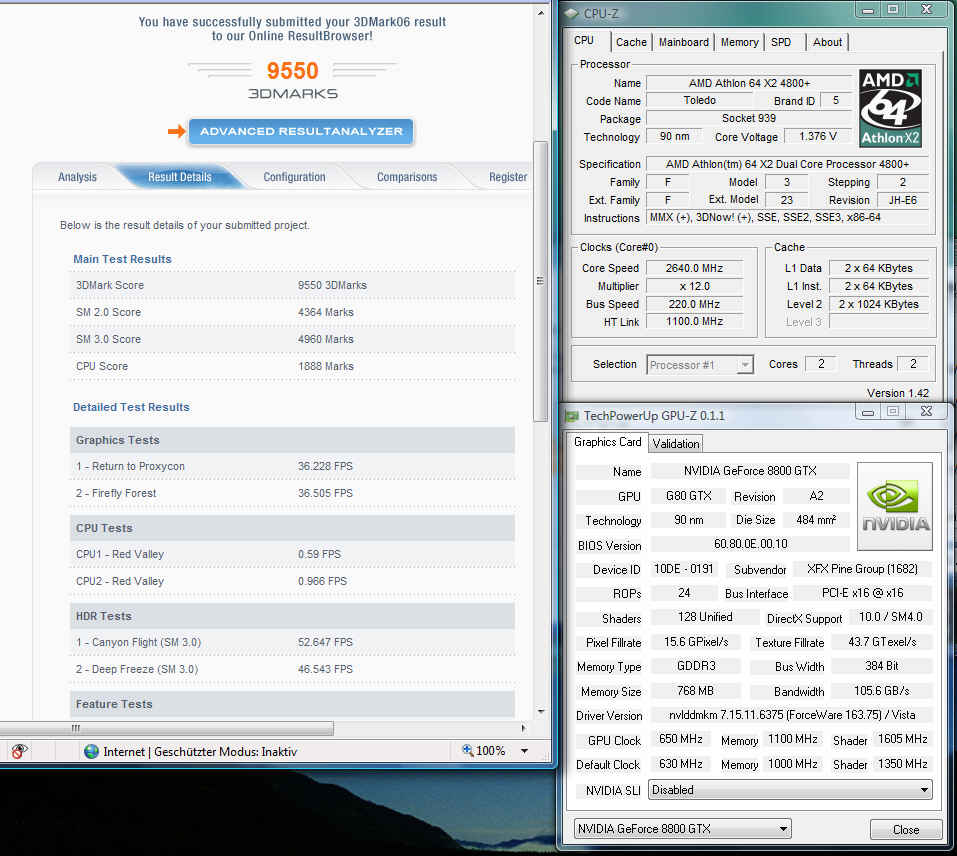Screen dimensions: 957x856
Task: Click the GPU Clock 650 MHz field
Action: click(680, 739)
